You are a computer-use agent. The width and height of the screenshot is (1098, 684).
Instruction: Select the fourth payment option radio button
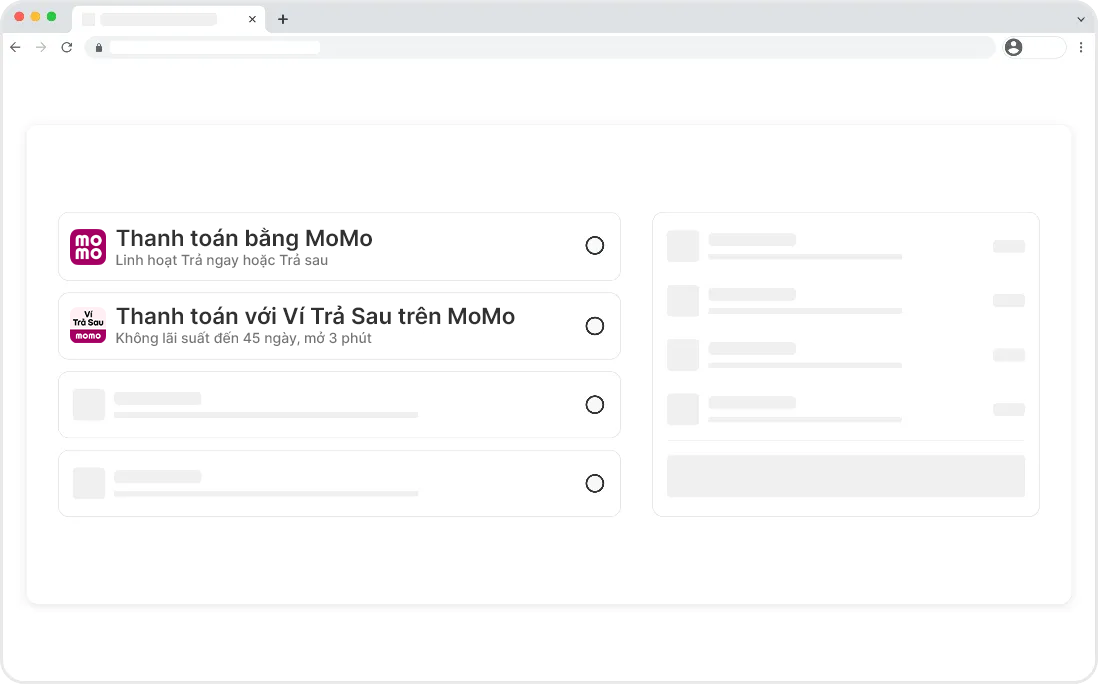(x=594, y=484)
